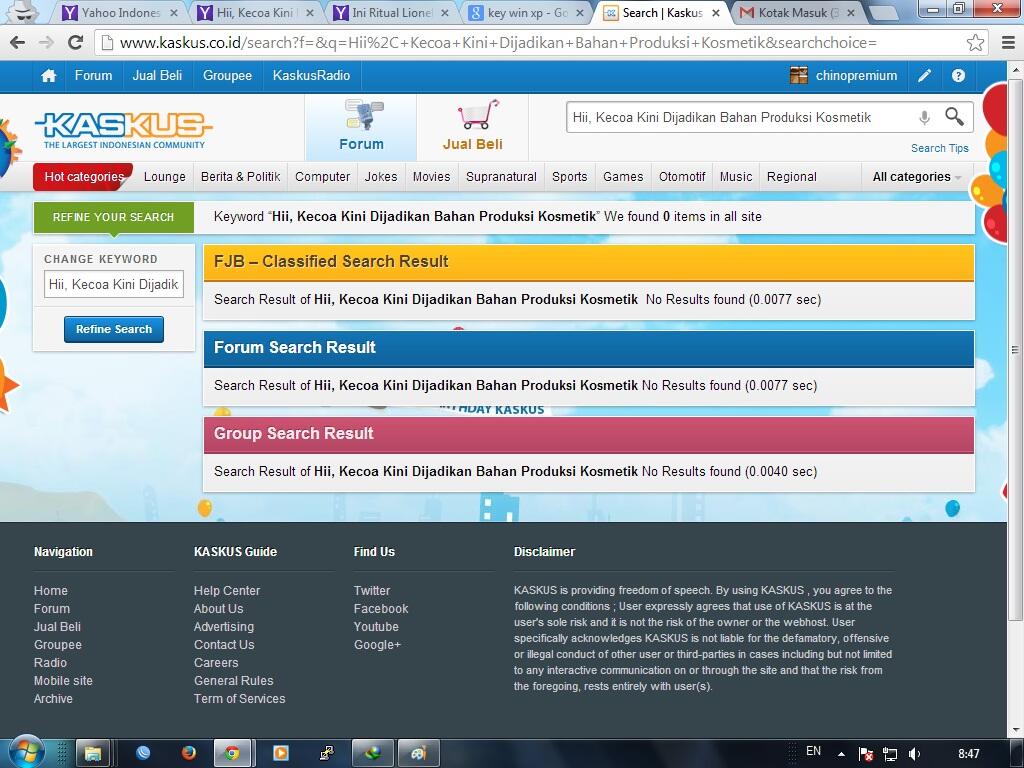This screenshot has width=1024, height=768.
Task: Select the Jual Beli shopping cart section
Action: pos(473,127)
